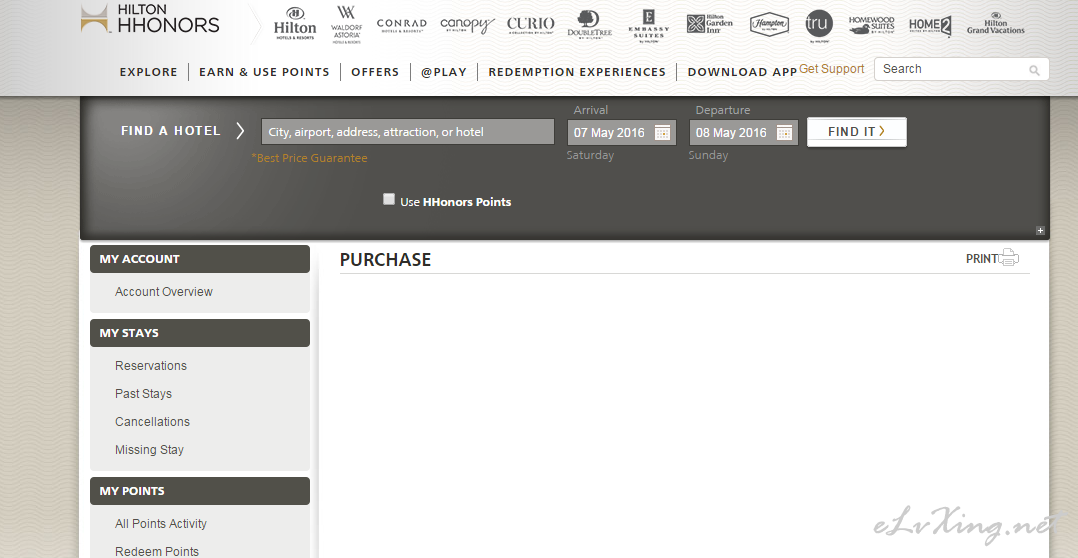Click the printer icon beside PRINT
Screen dimensions: 1078x558
pos(1009,258)
